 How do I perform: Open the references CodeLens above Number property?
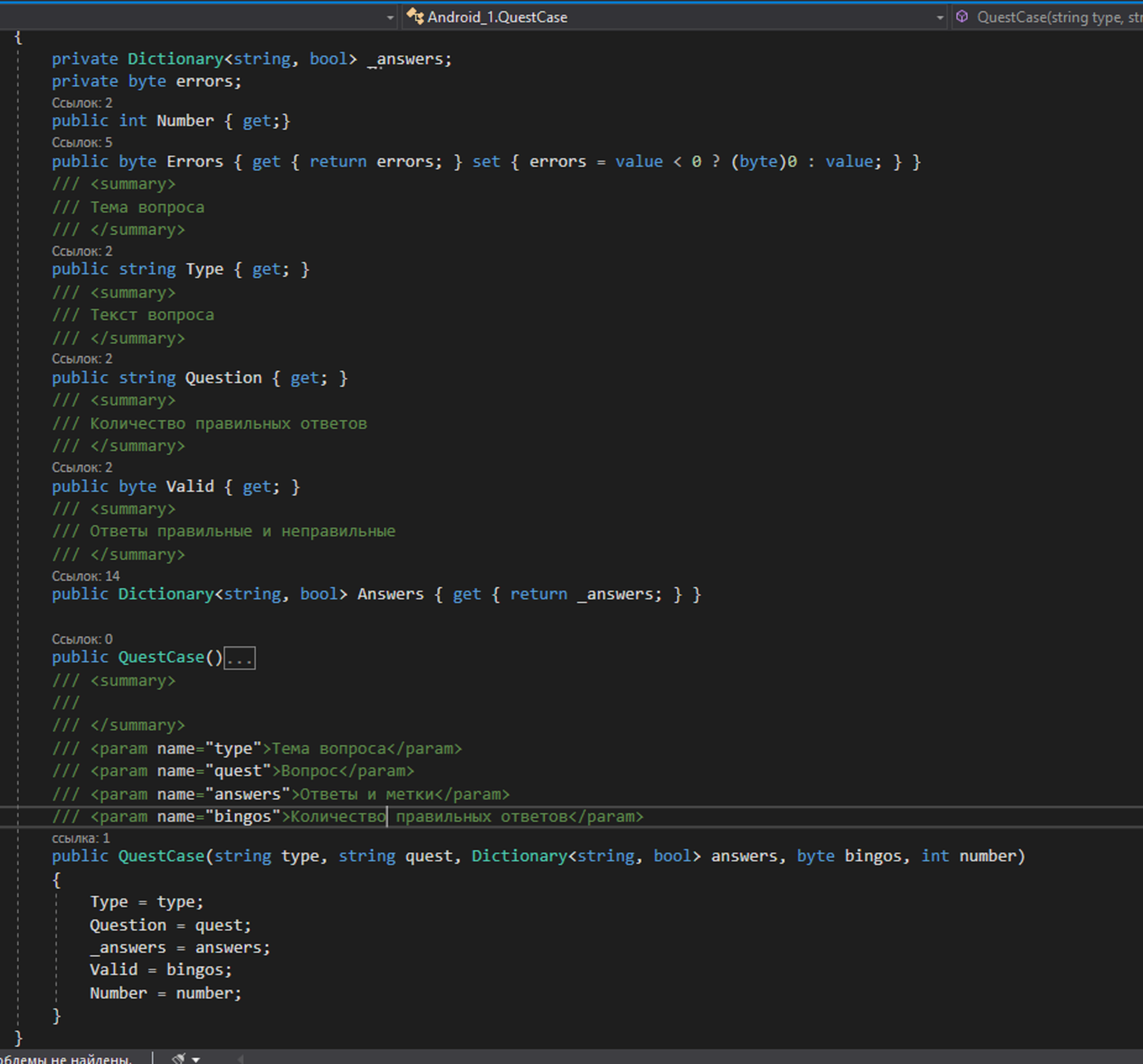(x=81, y=103)
